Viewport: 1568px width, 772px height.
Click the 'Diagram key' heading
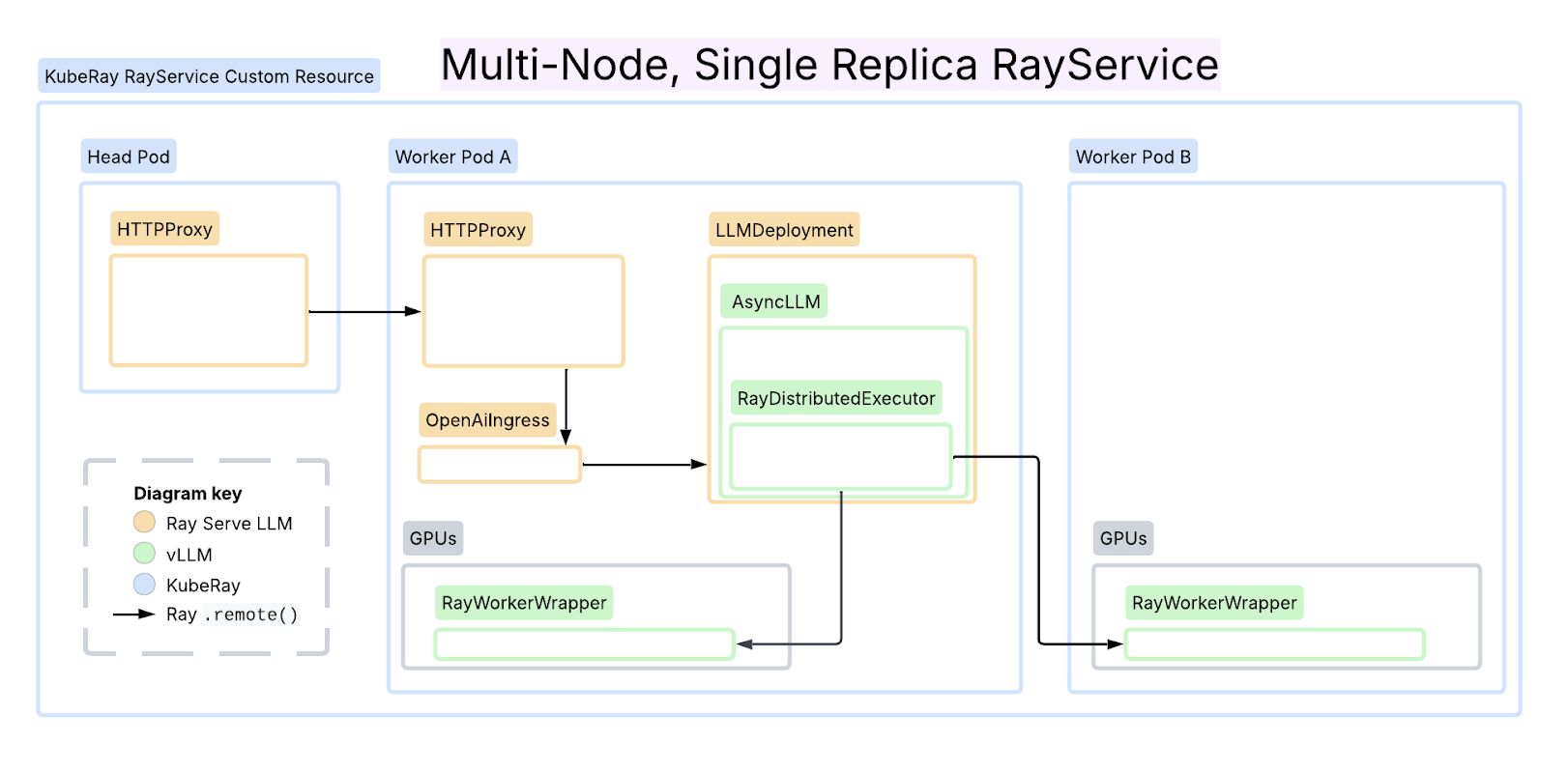click(x=188, y=493)
